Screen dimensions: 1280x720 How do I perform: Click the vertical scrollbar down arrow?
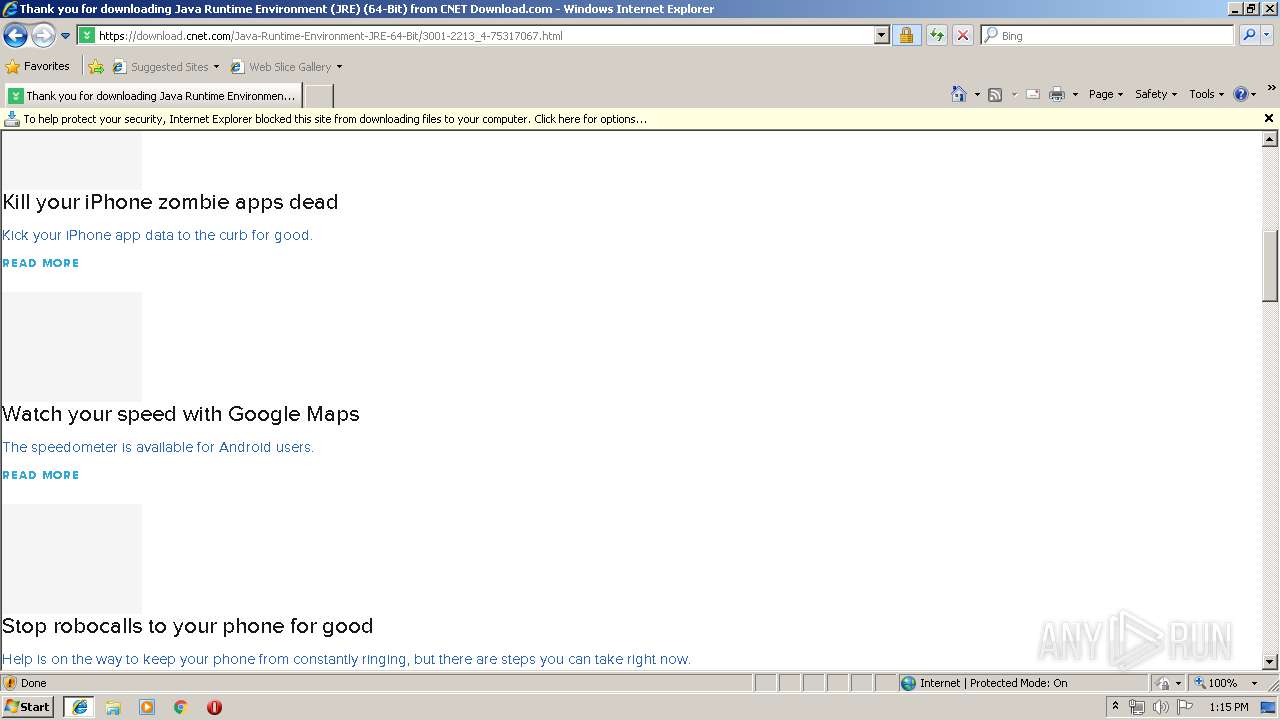click(1270, 661)
